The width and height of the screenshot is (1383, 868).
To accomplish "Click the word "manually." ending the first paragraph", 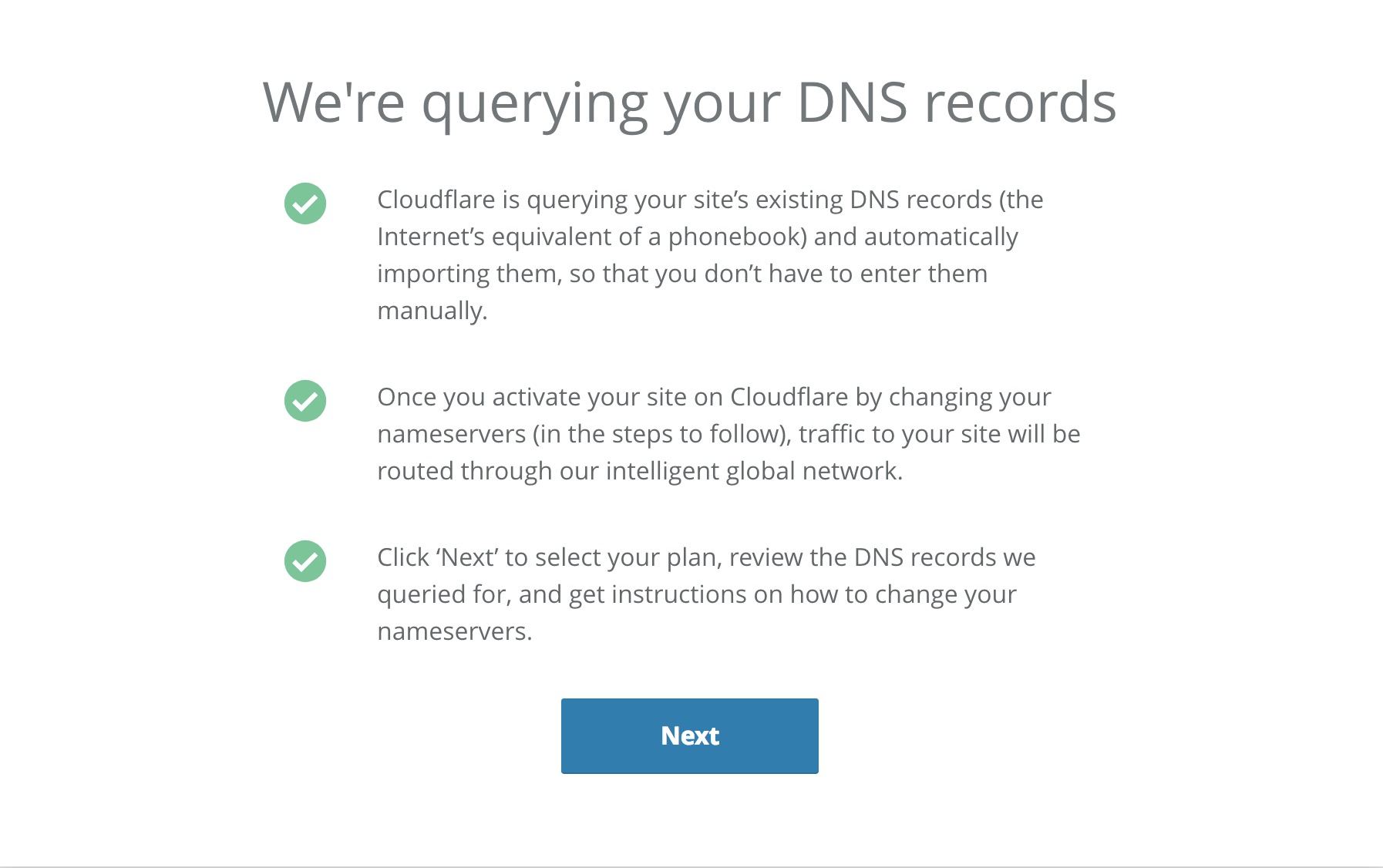I will click(432, 311).
